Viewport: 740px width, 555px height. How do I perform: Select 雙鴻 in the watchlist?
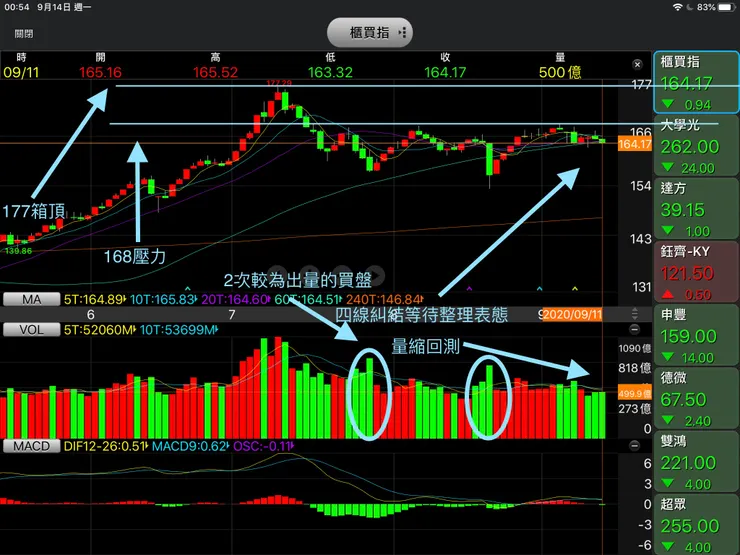[696, 462]
